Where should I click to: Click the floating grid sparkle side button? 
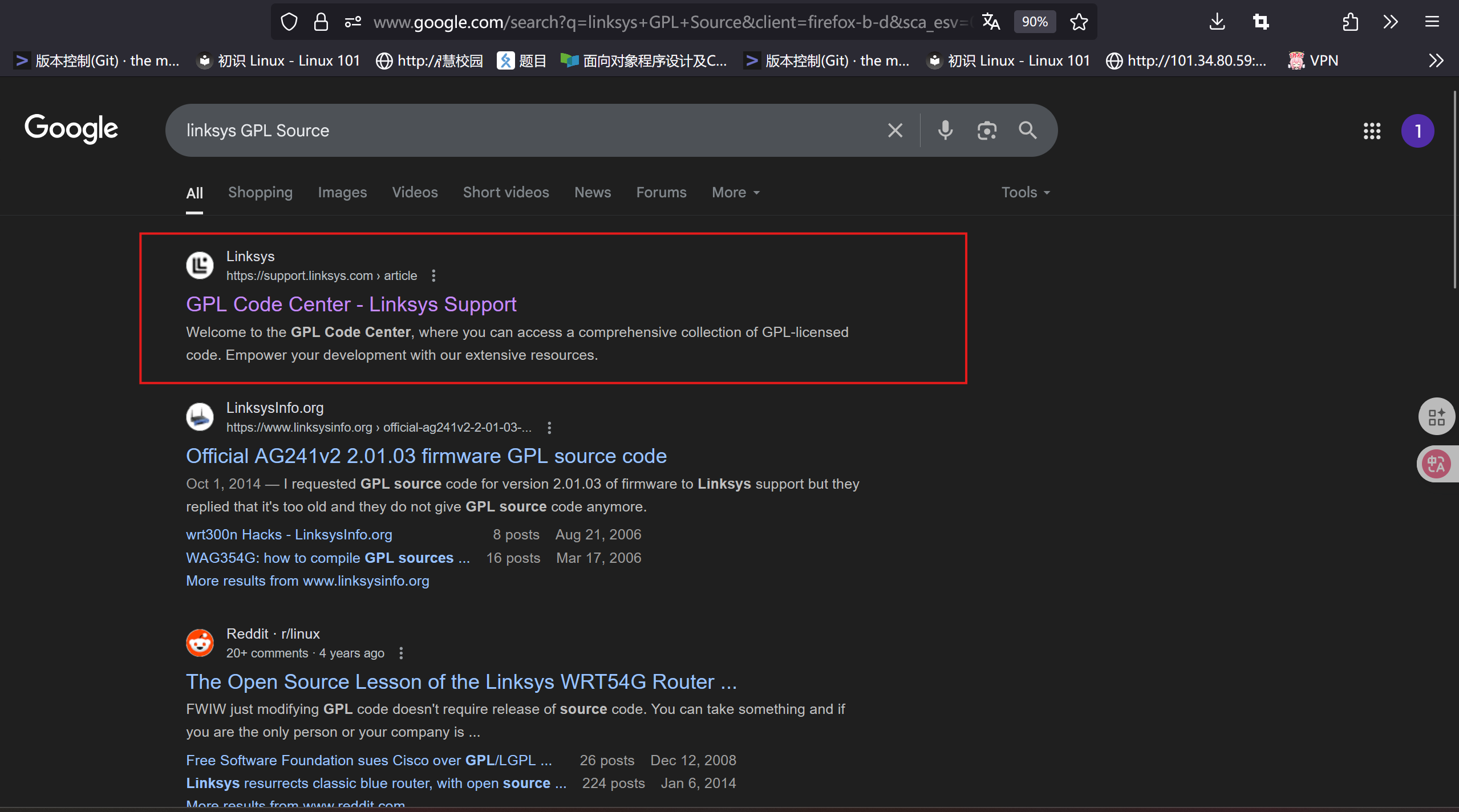tap(1437, 417)
